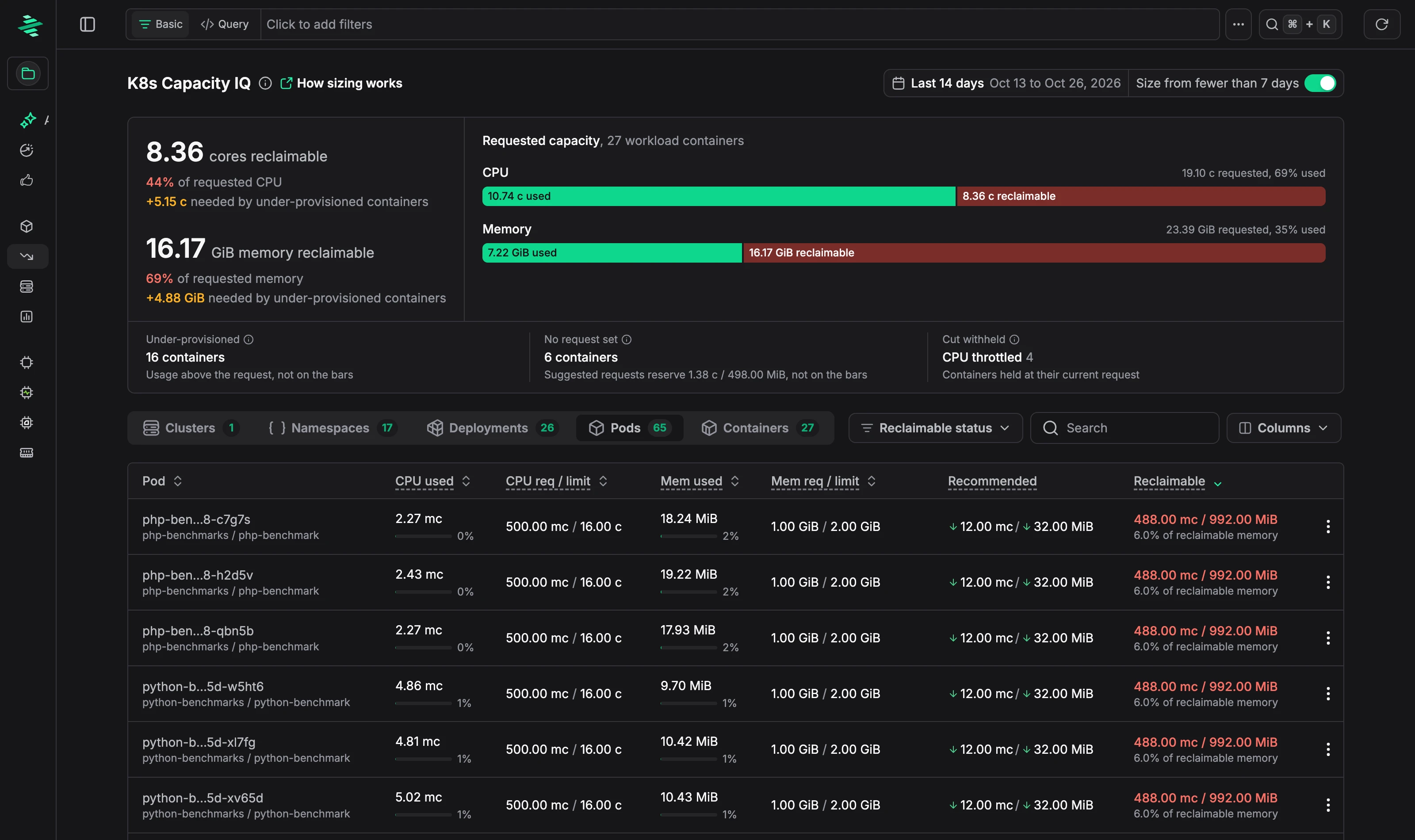Toggle the sidebar panel icon
The image size is (1415, 840).
tap(87, 24)
